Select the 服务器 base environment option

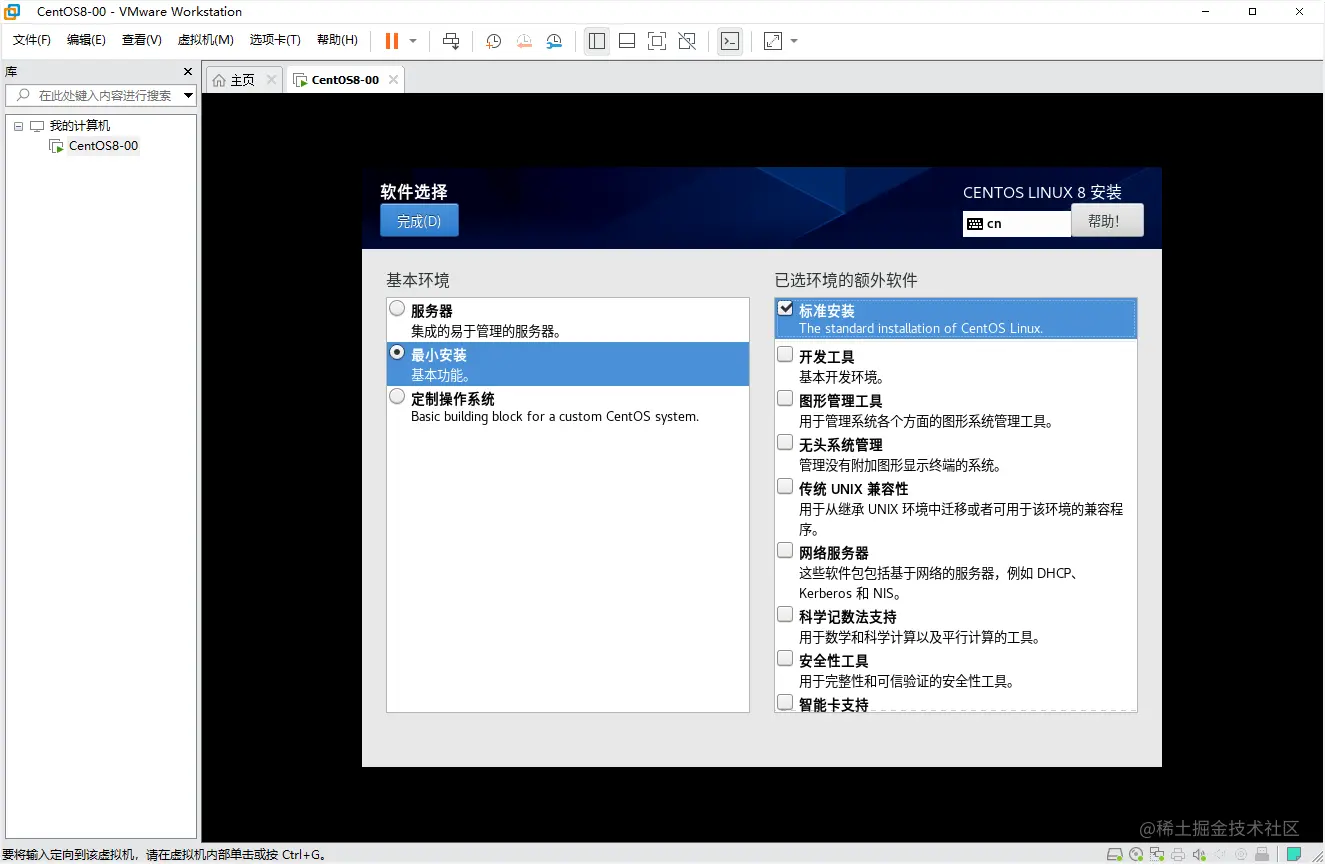pyautogui.click(x=397, y=308)
